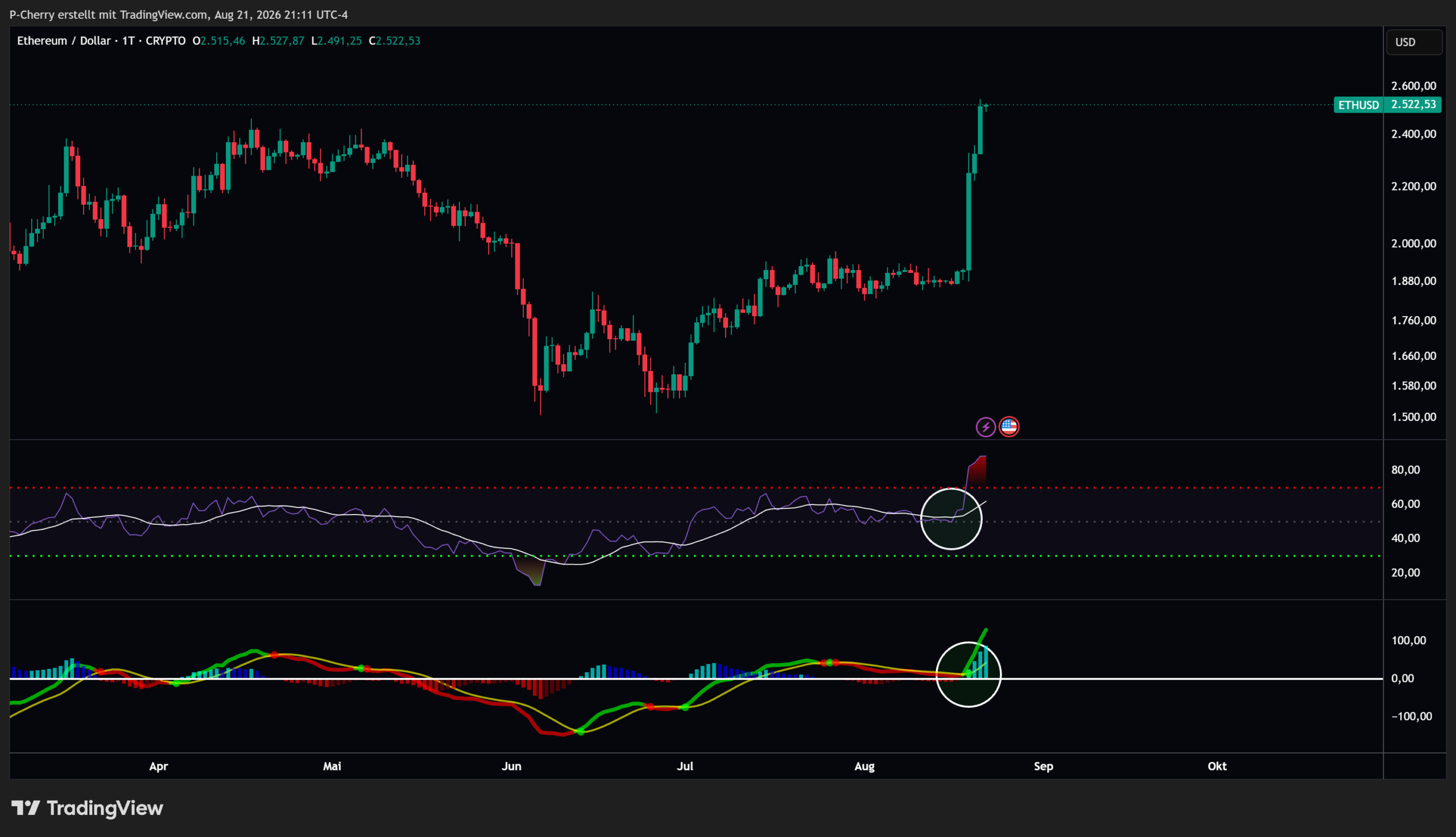Click the −100,00 MACD scale label
This screenshot has height=837, width=1456.
(x=1411, y=716)
